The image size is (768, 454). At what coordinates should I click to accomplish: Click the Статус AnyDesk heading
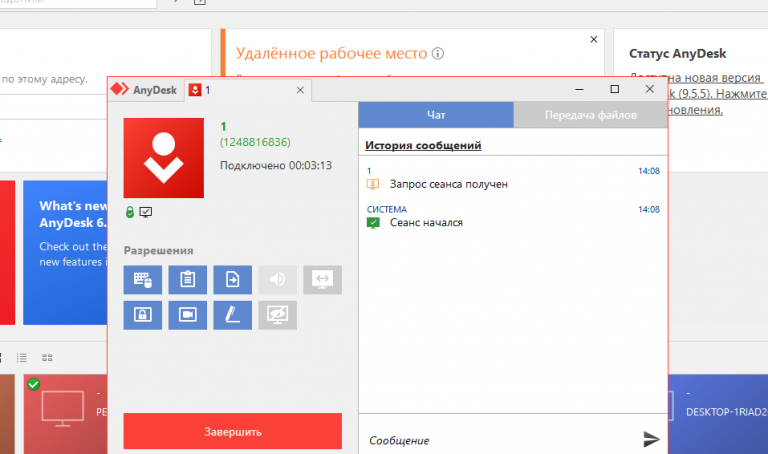point(677,54)
